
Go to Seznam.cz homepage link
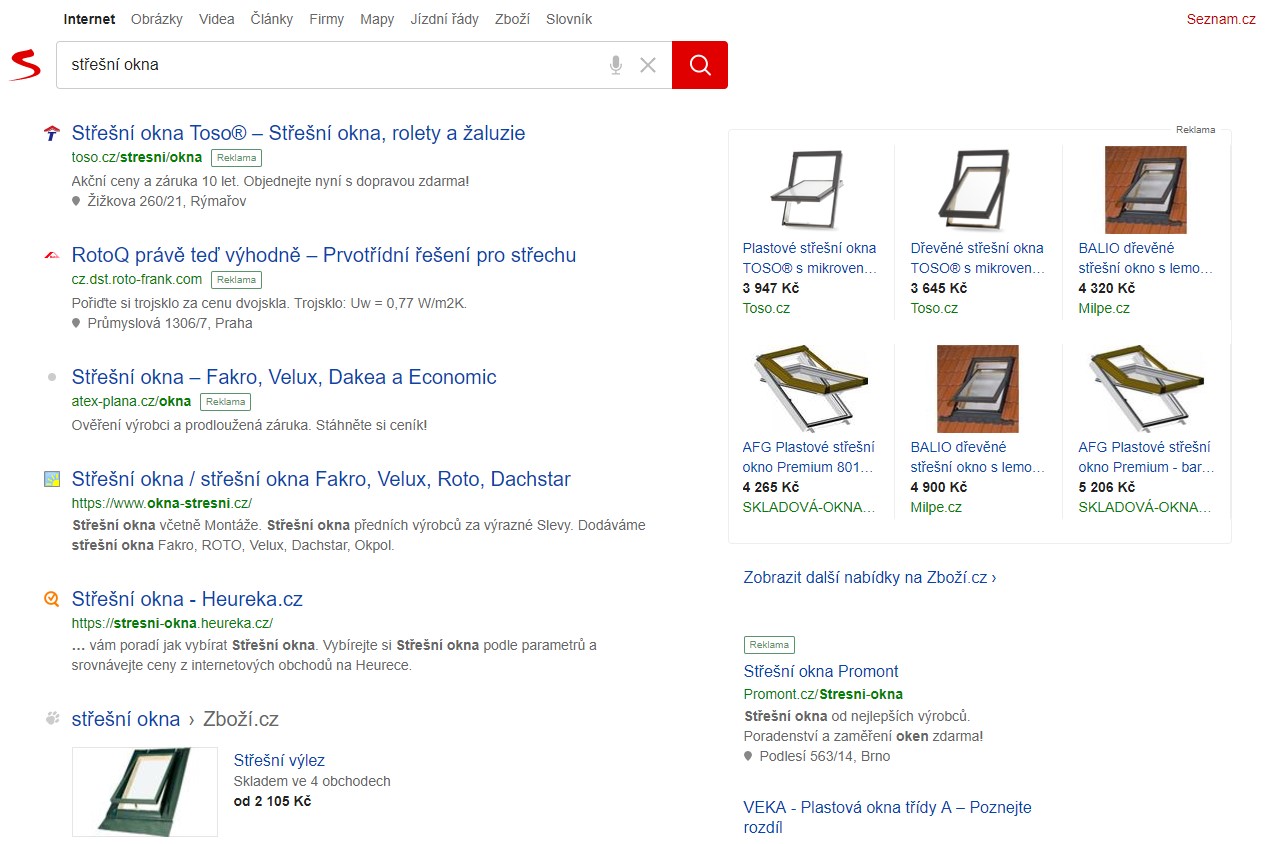pos(1221,19)
